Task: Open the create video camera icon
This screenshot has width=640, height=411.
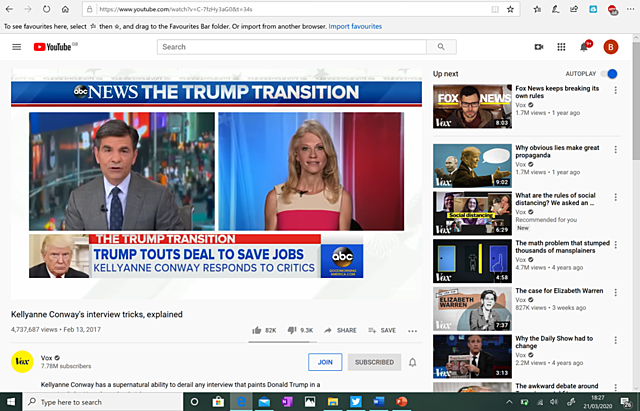Action: [x=539, y=47]
